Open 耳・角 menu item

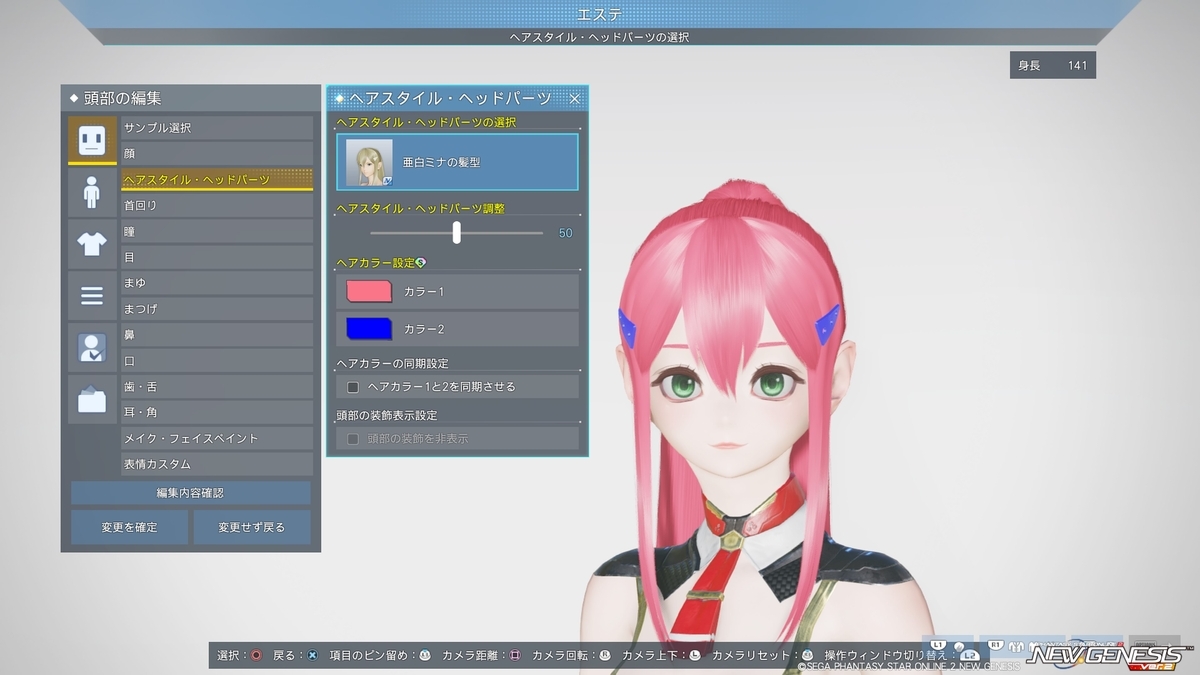(217, 412)
